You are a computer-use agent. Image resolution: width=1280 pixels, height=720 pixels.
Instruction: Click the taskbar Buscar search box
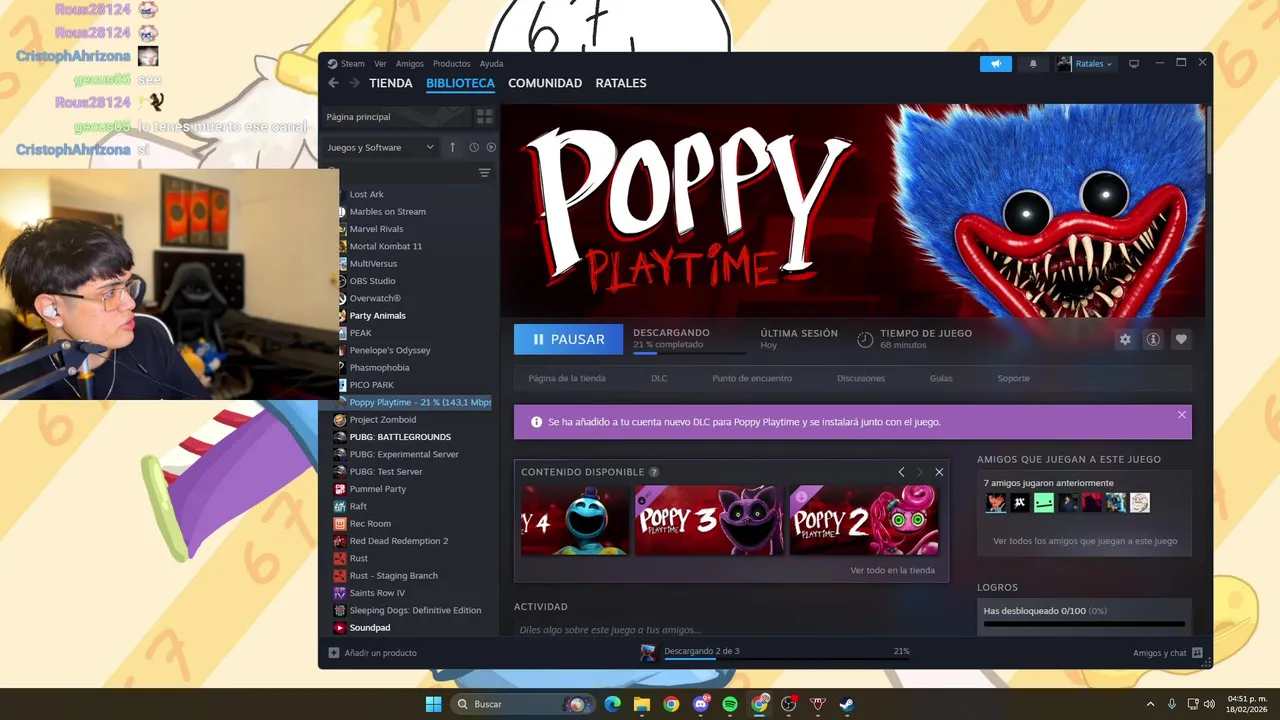(x=522, y=704)
